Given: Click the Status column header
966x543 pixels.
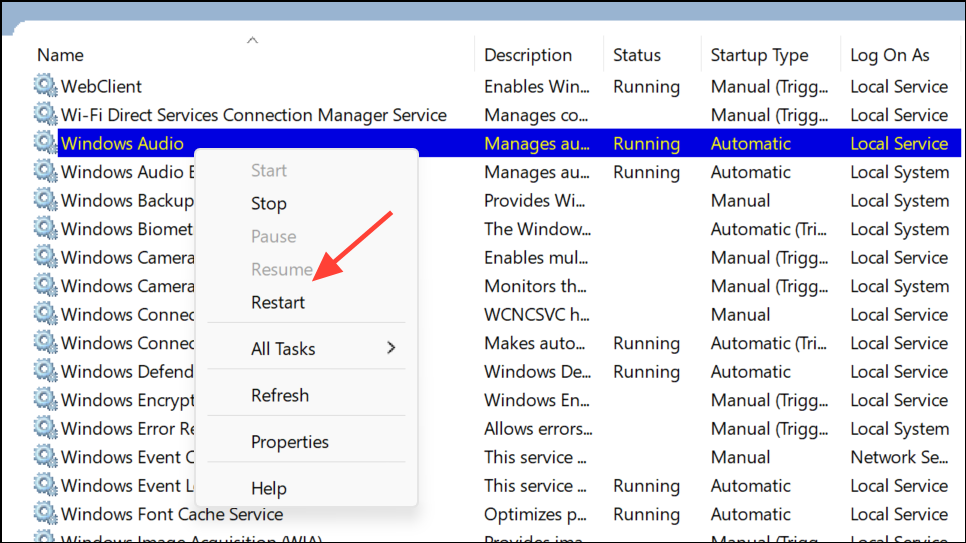Looking at the screenshot, I should point(637,55).
